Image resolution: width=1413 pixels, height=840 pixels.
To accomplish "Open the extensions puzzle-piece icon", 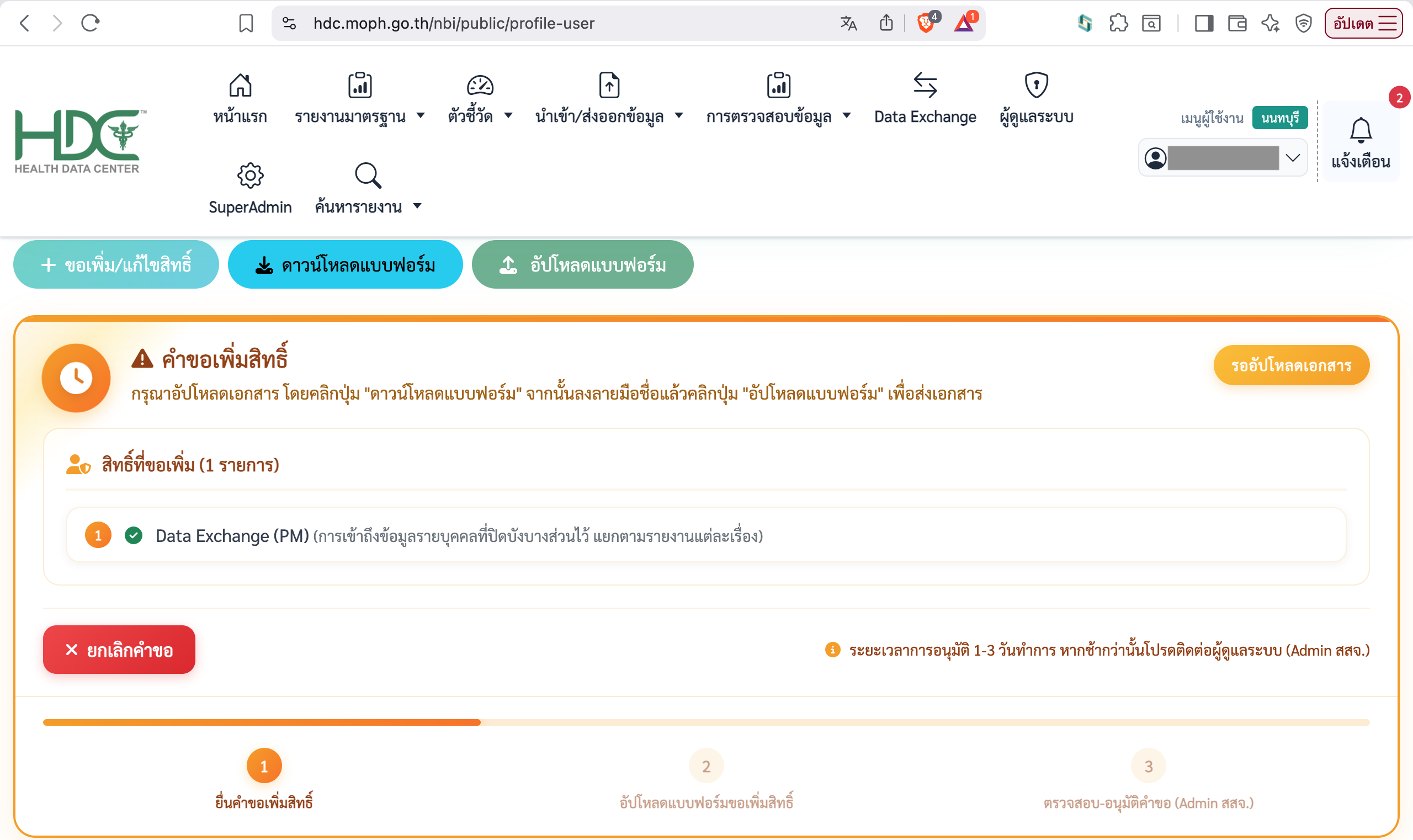I will point(1118,23).
